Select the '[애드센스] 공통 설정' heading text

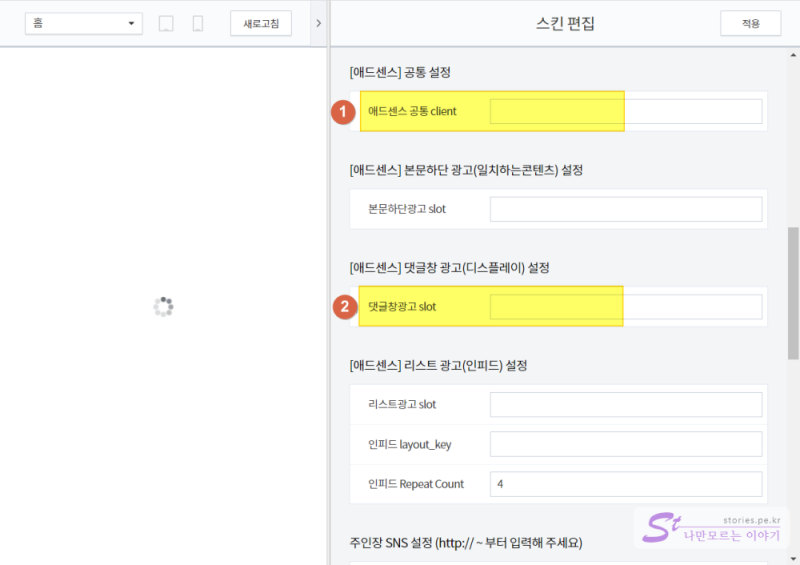click(400, 72)
